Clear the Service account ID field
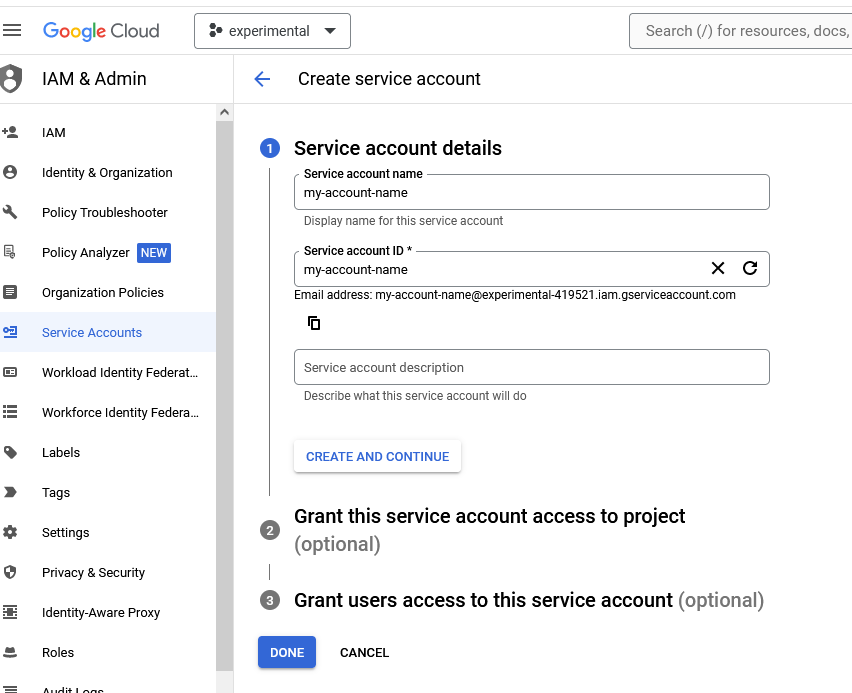 (x=717, y=268)
